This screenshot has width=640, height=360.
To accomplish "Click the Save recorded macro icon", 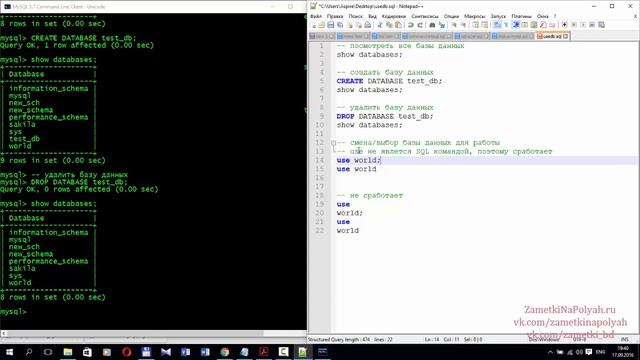I will click(x=601, y=25).
